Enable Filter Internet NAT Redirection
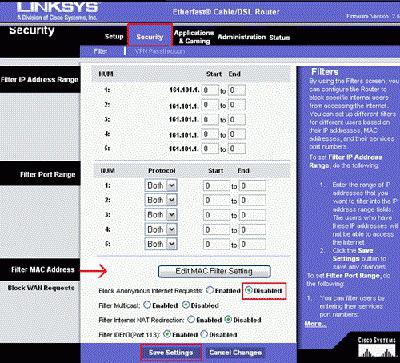This screenshot has height=363, width=400. (x=191, y=320)
